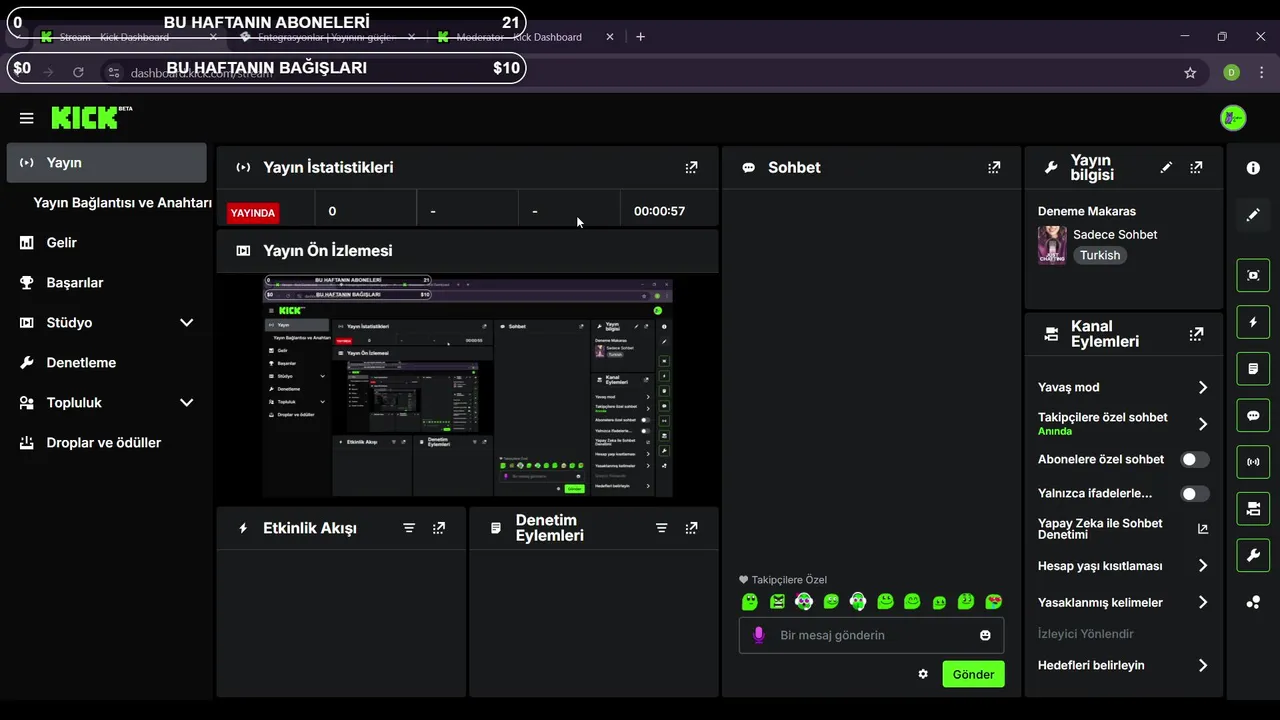Open the hamburger navigation menu
1280x720 pixels.
click(27, 118)
